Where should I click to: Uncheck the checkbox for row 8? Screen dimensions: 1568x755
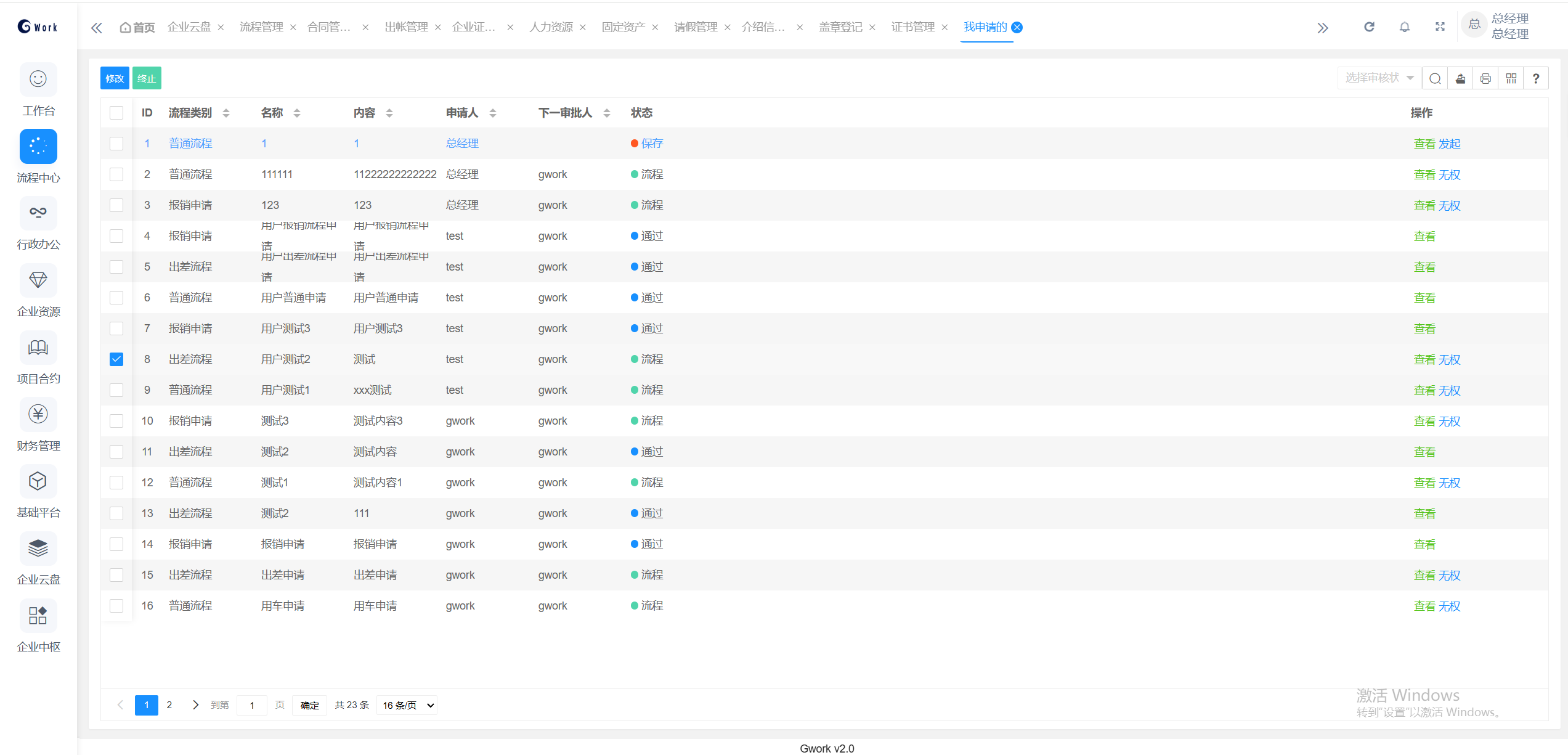116,359
